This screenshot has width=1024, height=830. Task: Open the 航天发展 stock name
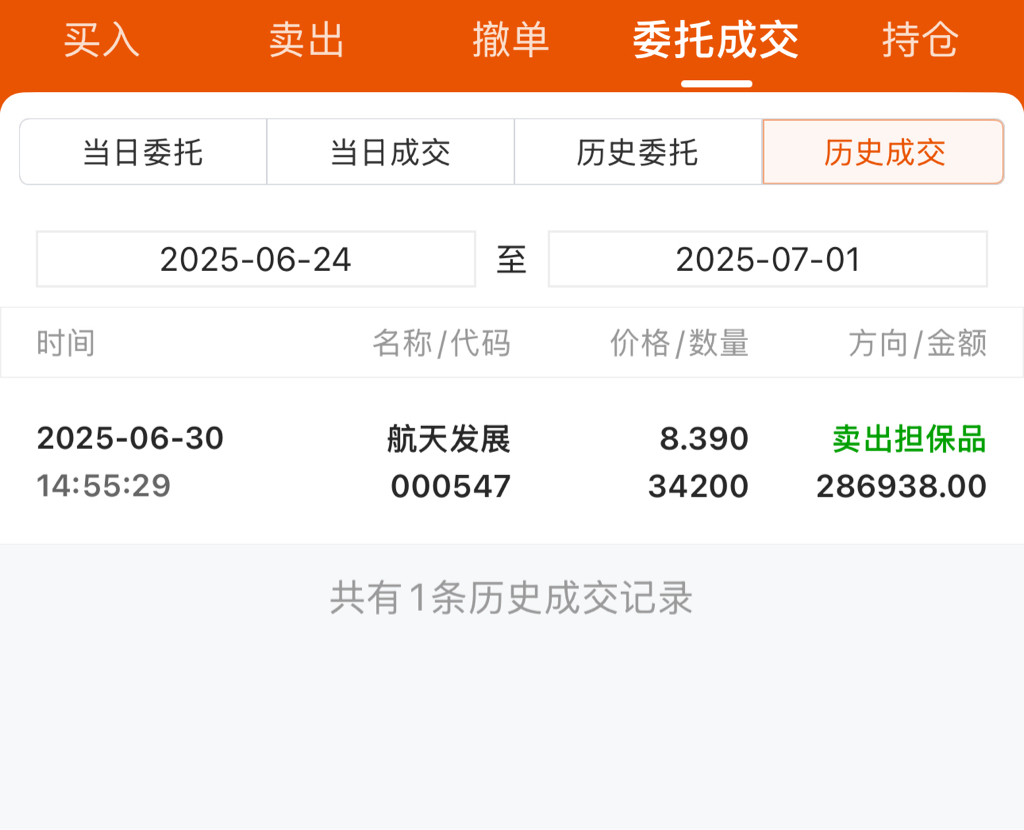point(449,439)
